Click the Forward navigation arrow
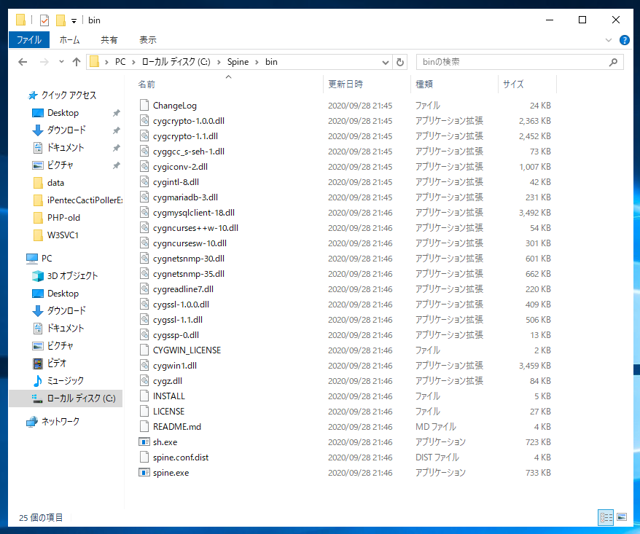The image size is (640, 534). pyautogui.click(x=44, y=62)
